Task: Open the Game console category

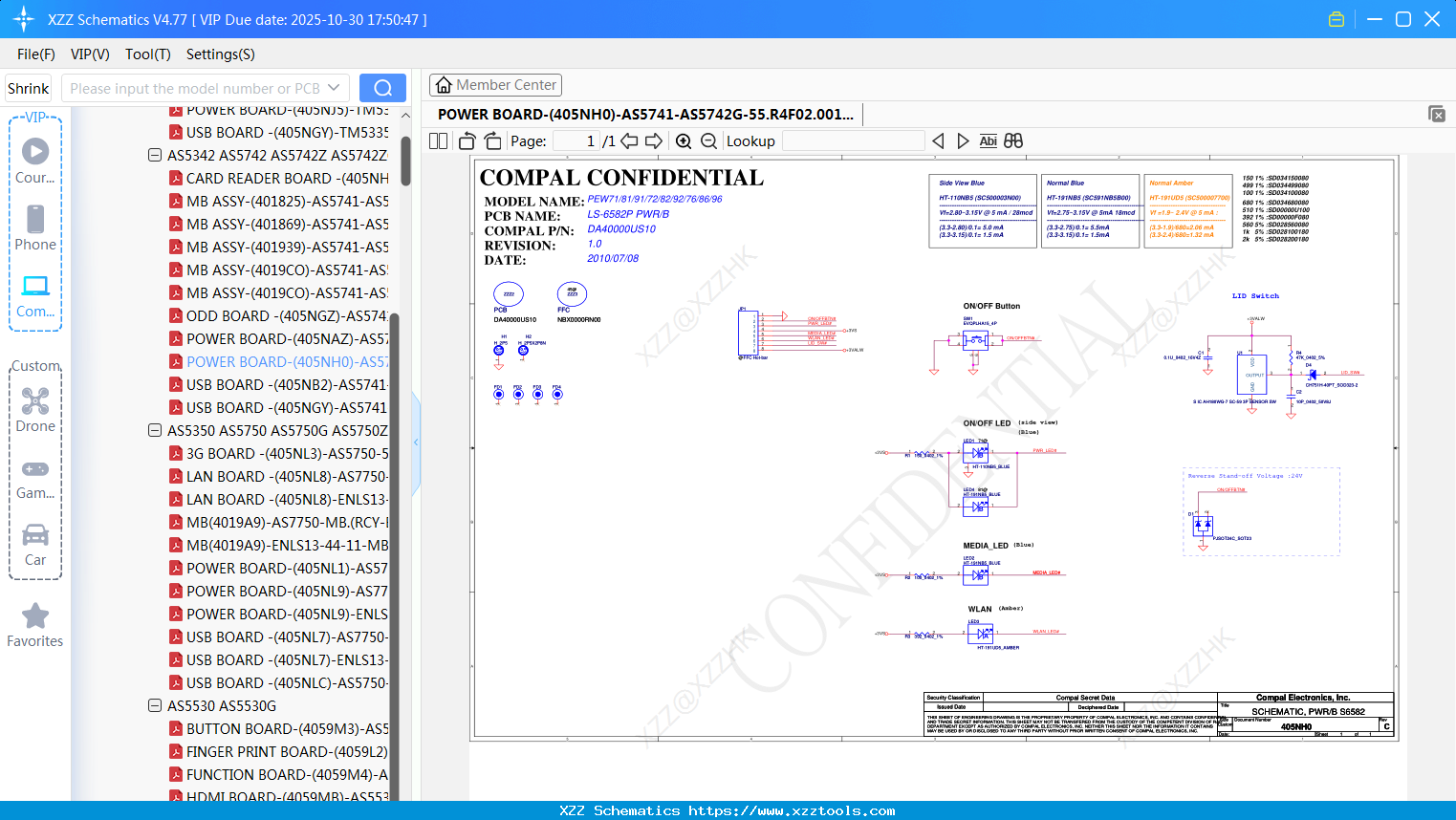Action: [35, 479]
